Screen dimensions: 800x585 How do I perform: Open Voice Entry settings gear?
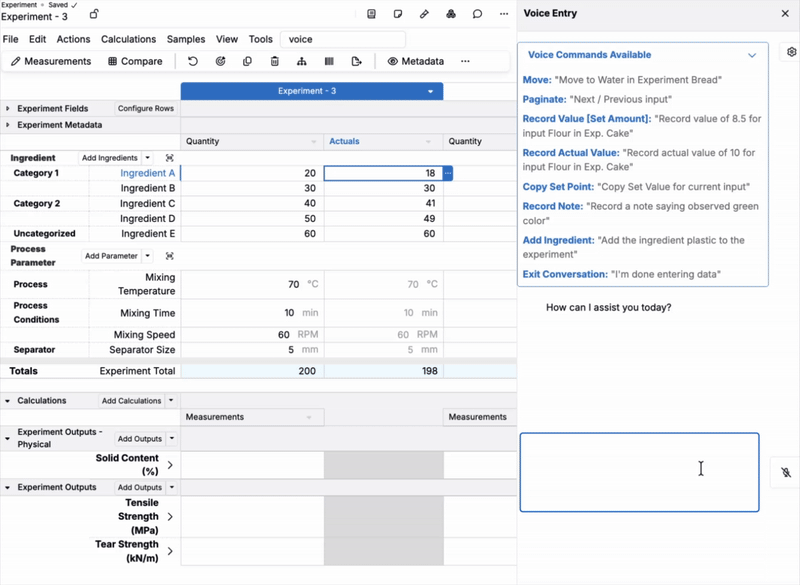pos(791,52)
